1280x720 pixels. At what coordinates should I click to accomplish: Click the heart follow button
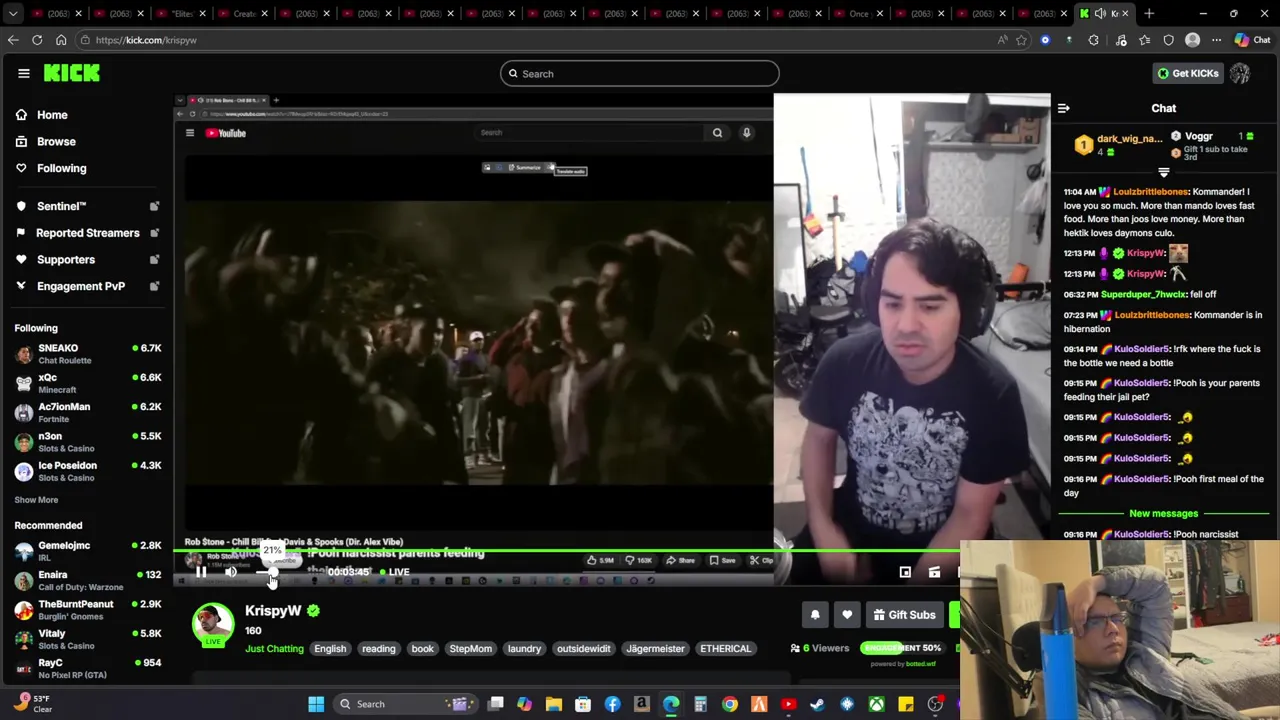(x=847, y=615)
